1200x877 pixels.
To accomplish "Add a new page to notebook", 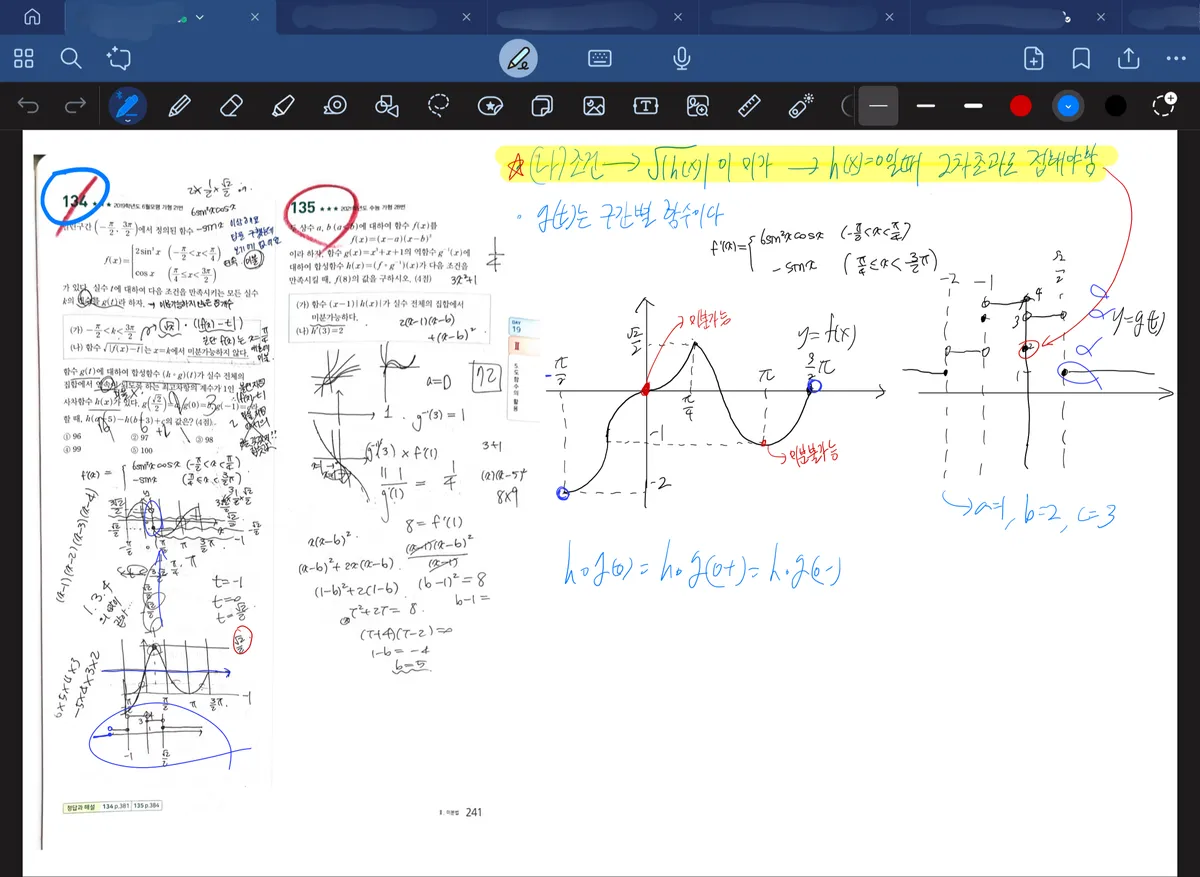I will [1034, 58].
